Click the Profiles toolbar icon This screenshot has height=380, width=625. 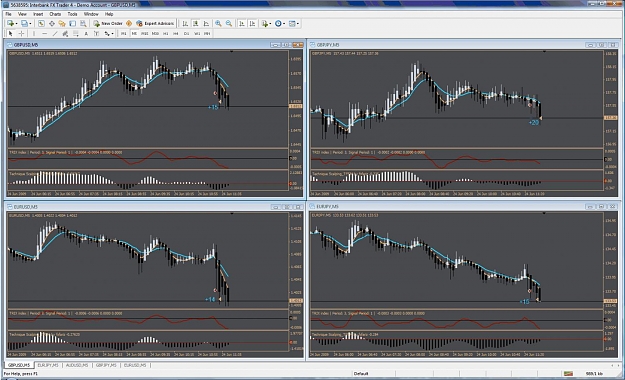click(24, 24)
